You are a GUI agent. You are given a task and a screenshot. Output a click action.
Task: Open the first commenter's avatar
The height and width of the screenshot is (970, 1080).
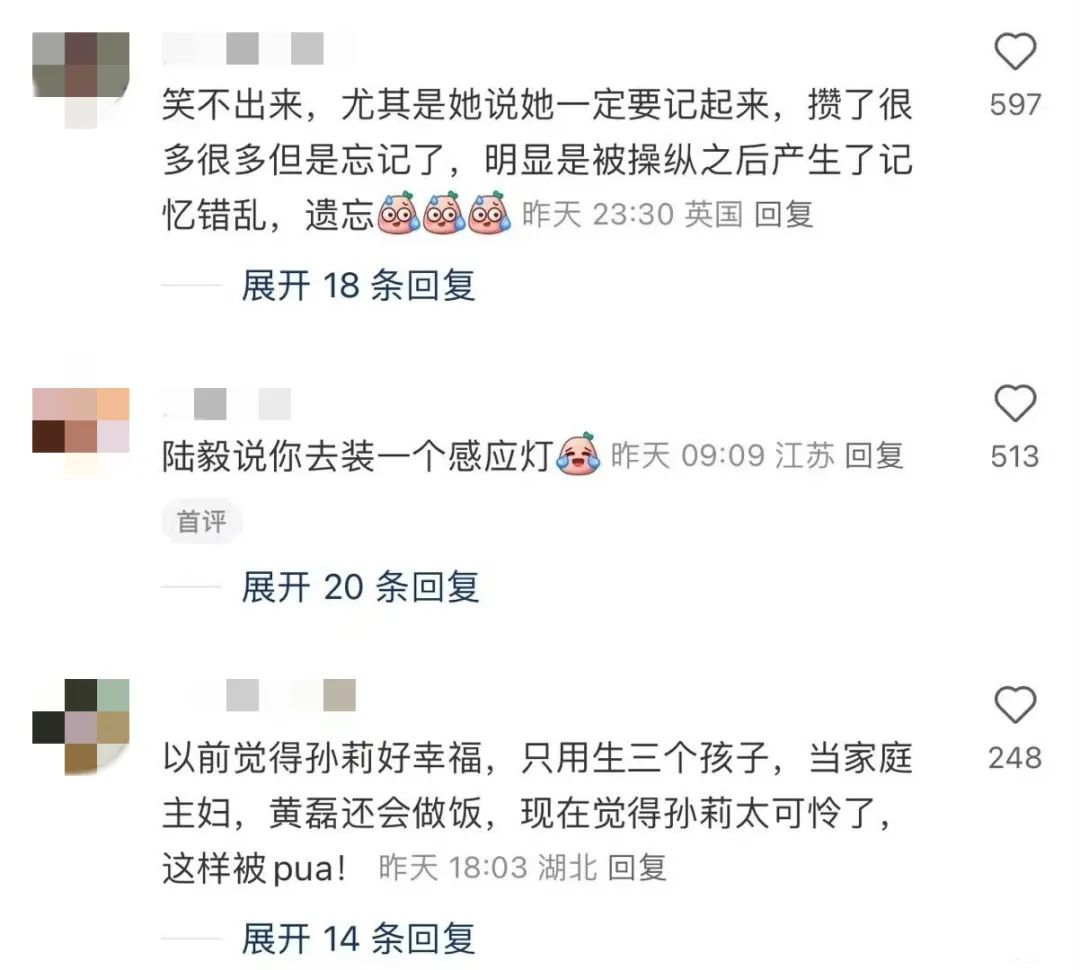[x=81, y=80]
